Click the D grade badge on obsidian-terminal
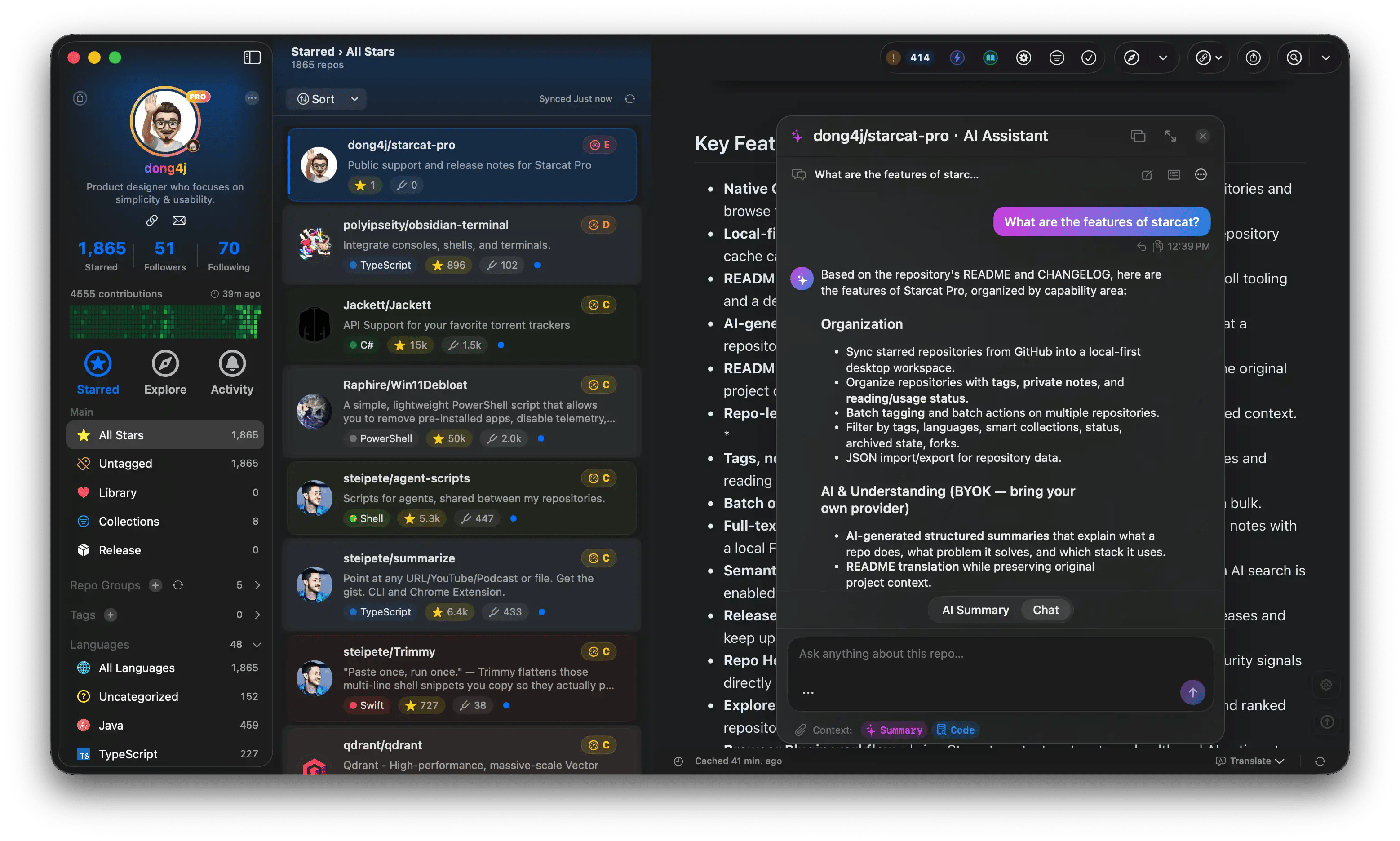The width and height of the screenshot is (1400, 841). point(598,225)
